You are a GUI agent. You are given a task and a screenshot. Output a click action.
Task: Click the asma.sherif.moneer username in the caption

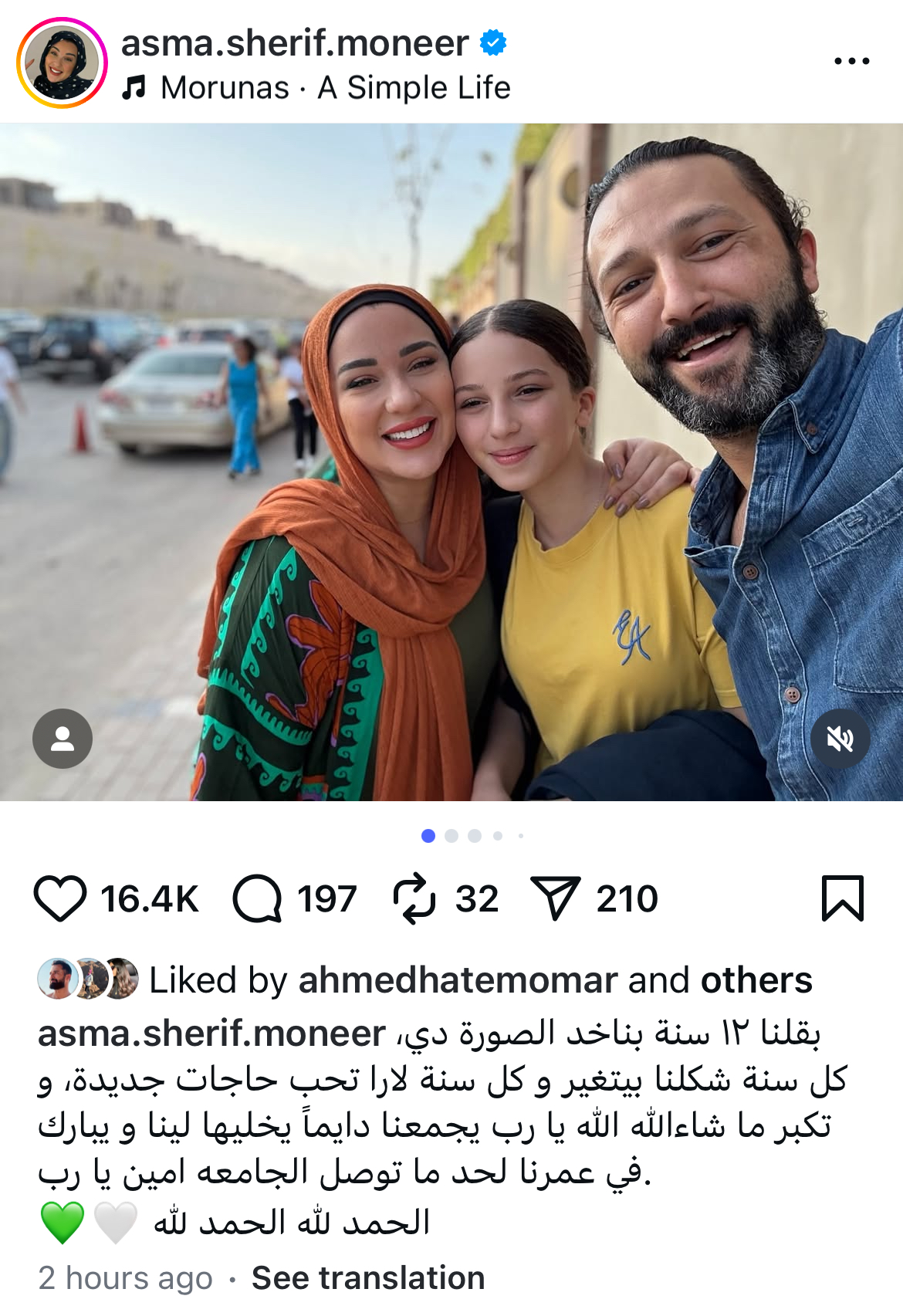click(x=211, y=1034)
